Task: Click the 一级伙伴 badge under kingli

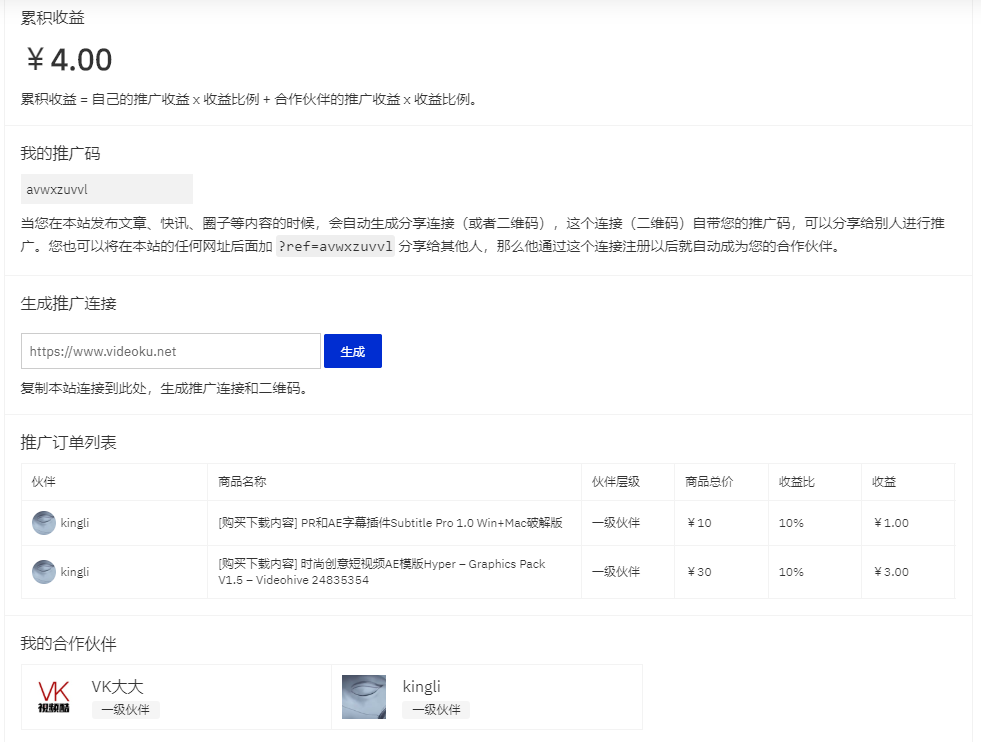Action: click(436, 709)
